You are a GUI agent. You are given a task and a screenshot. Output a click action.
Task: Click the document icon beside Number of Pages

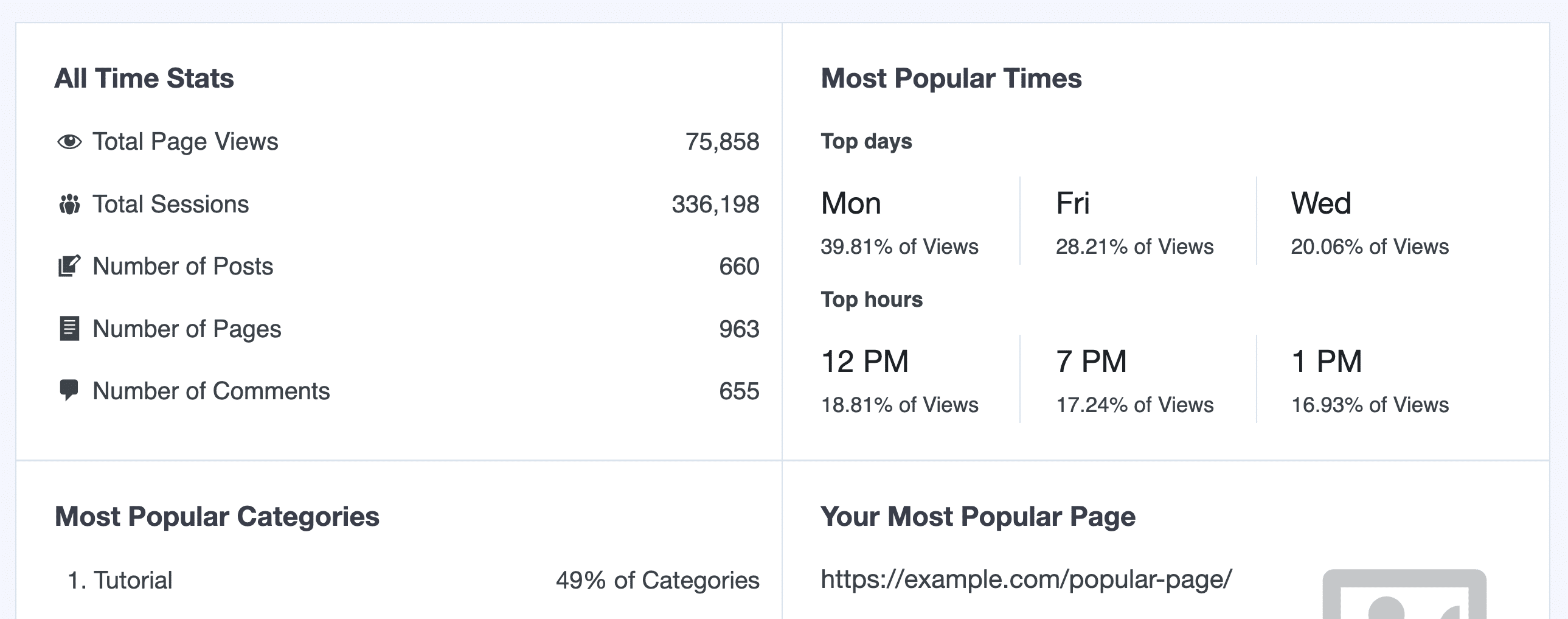tap(69, 329)
